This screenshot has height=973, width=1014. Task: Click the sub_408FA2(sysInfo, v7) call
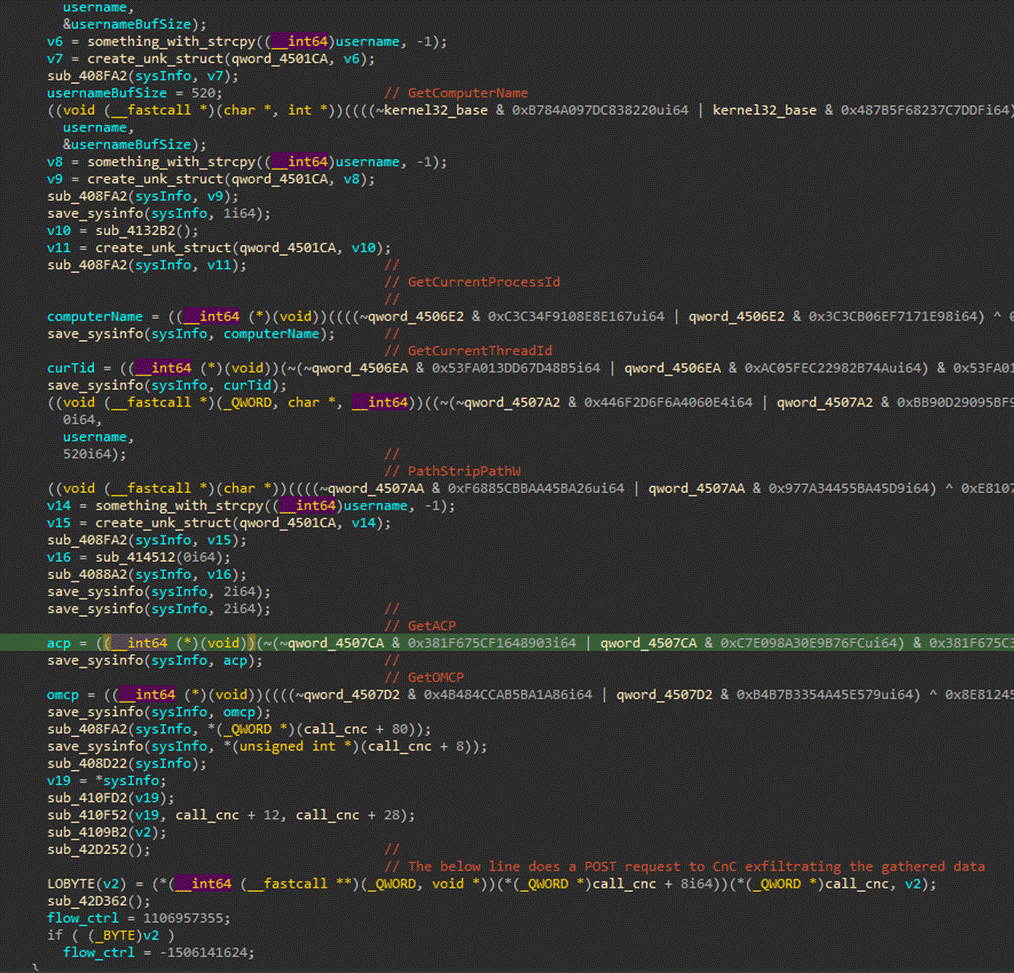(x=143, y=76)
